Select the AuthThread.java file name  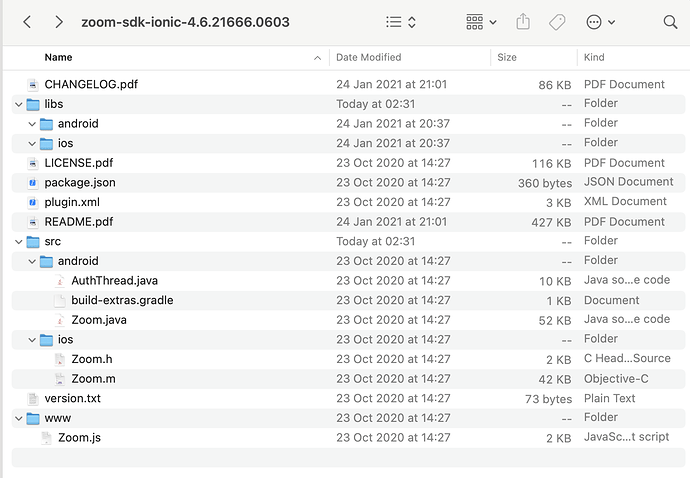pos(114,280)
